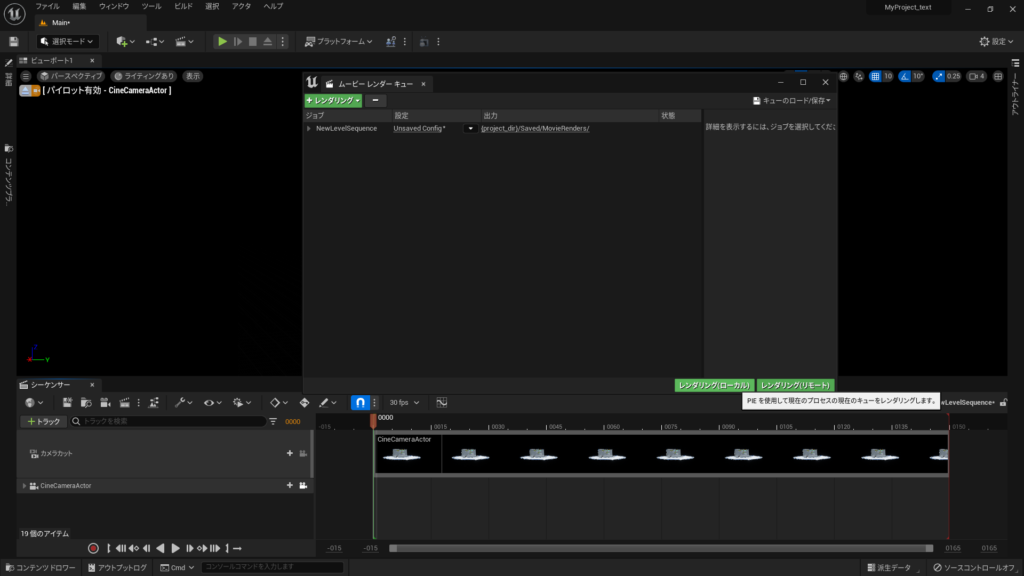Click the render movie clapperboard icon in Sequencer
The image size is (1024, 576).
tap(122, 402)
